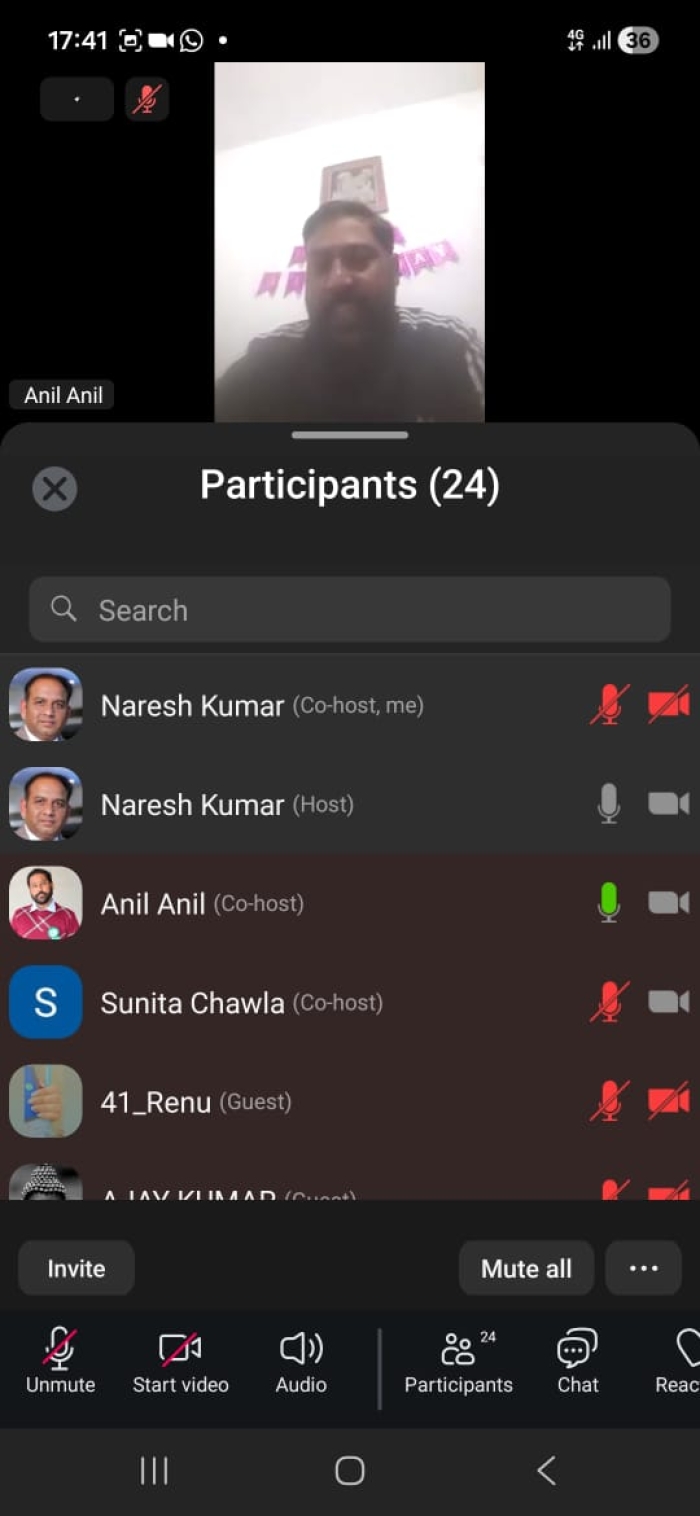700x1516 pixels.
Task: Tap Start video in the toolbar
Action: (x=181, y=1361)
